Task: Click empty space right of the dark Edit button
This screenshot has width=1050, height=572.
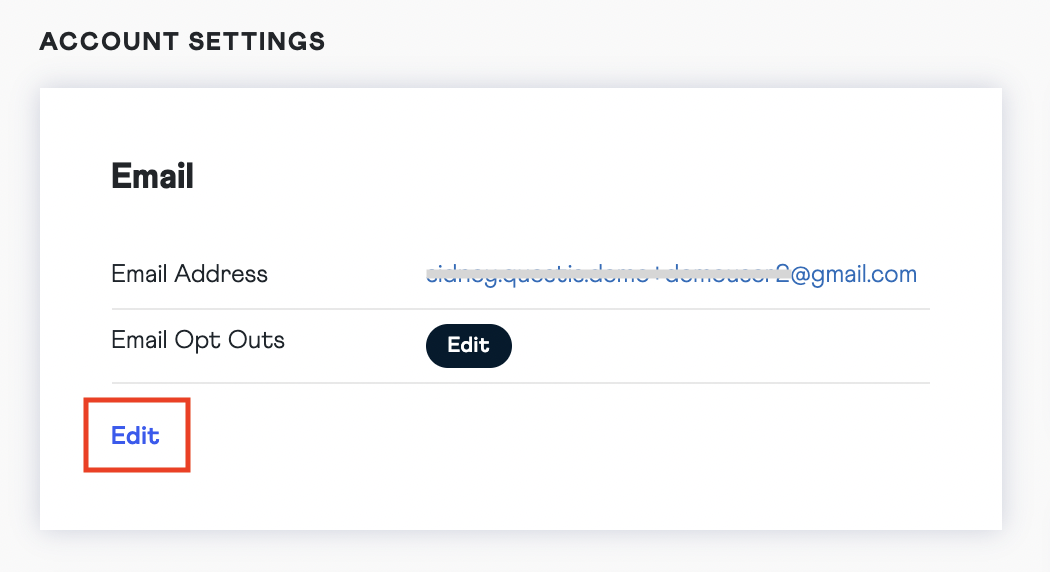Action: (x=720, y=346)
